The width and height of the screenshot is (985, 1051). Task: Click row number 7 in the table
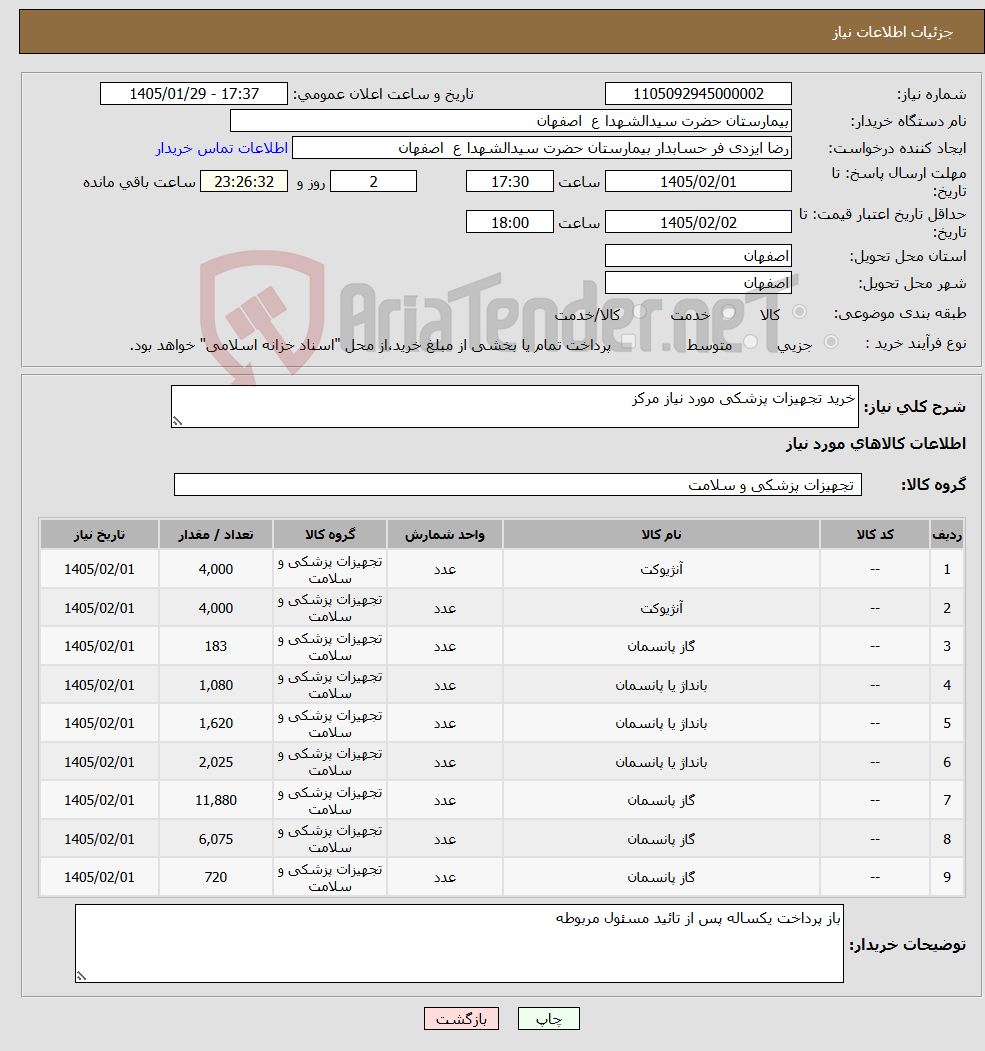[947, 800]
